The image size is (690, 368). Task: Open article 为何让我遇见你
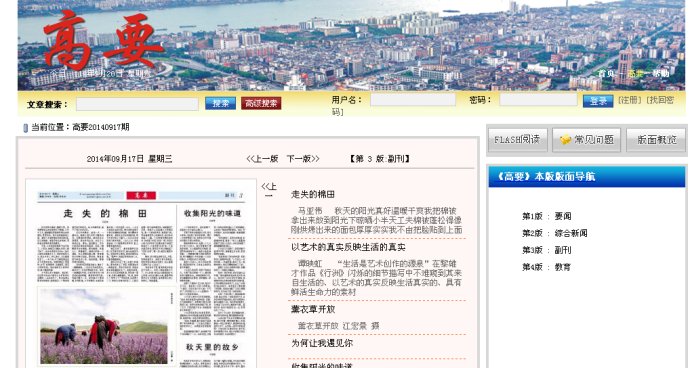(322, 343)
